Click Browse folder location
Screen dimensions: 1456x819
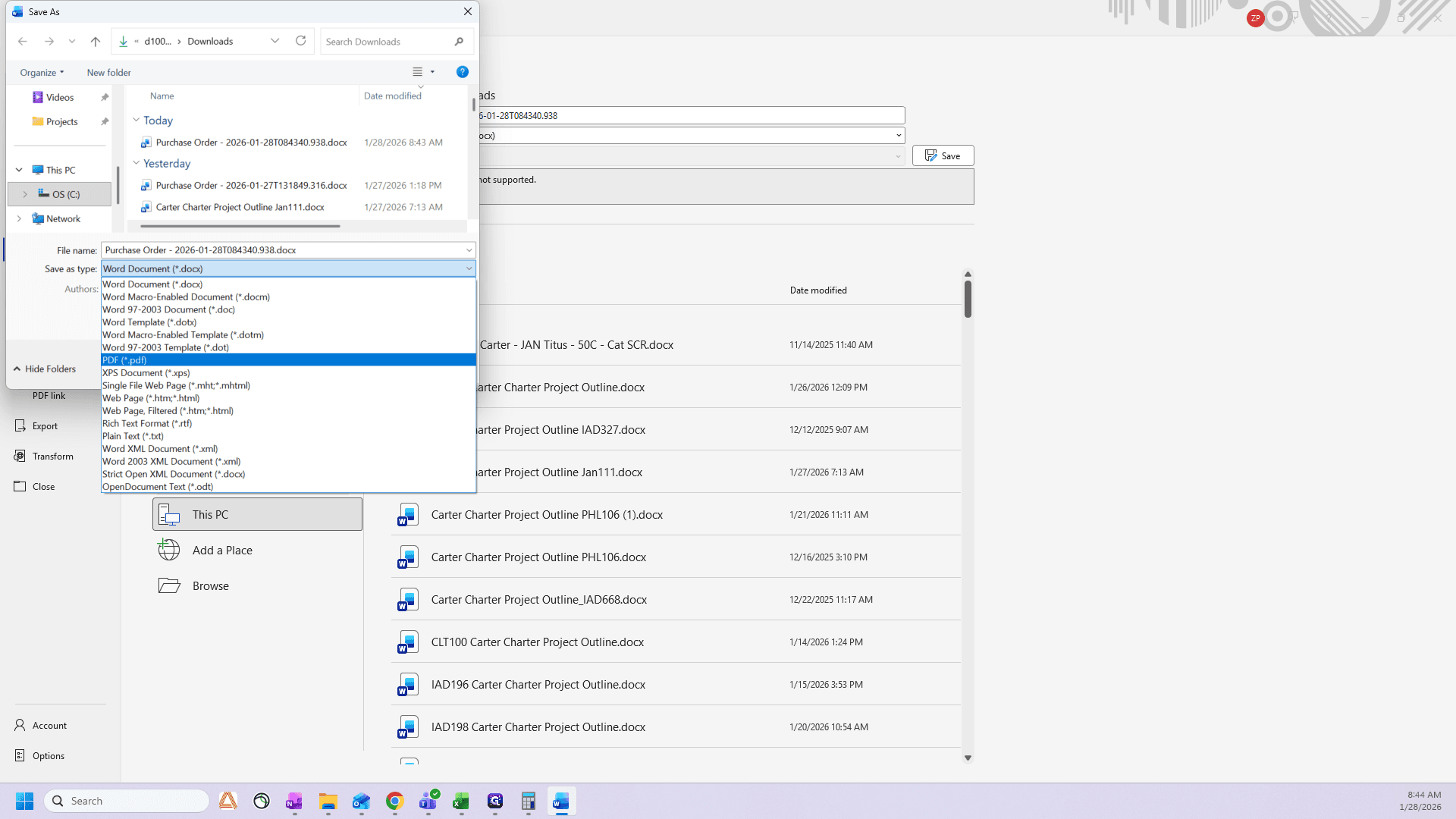(x=257, y=585)
